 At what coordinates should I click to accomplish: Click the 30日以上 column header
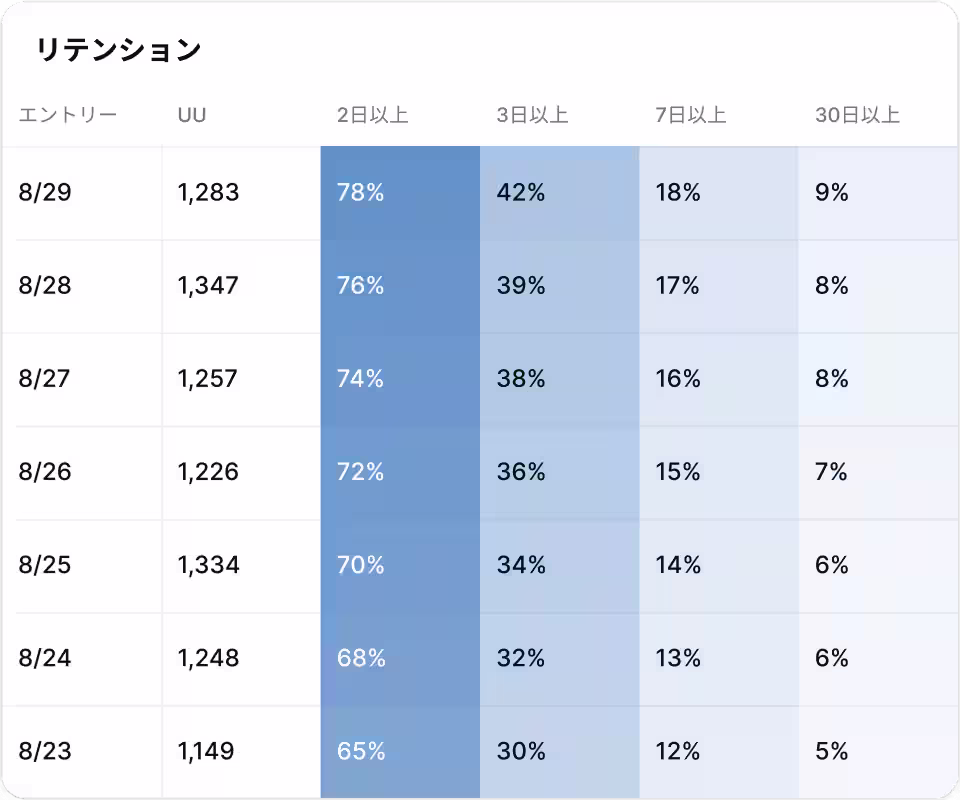pyautogui.click(x=857, y=115)
